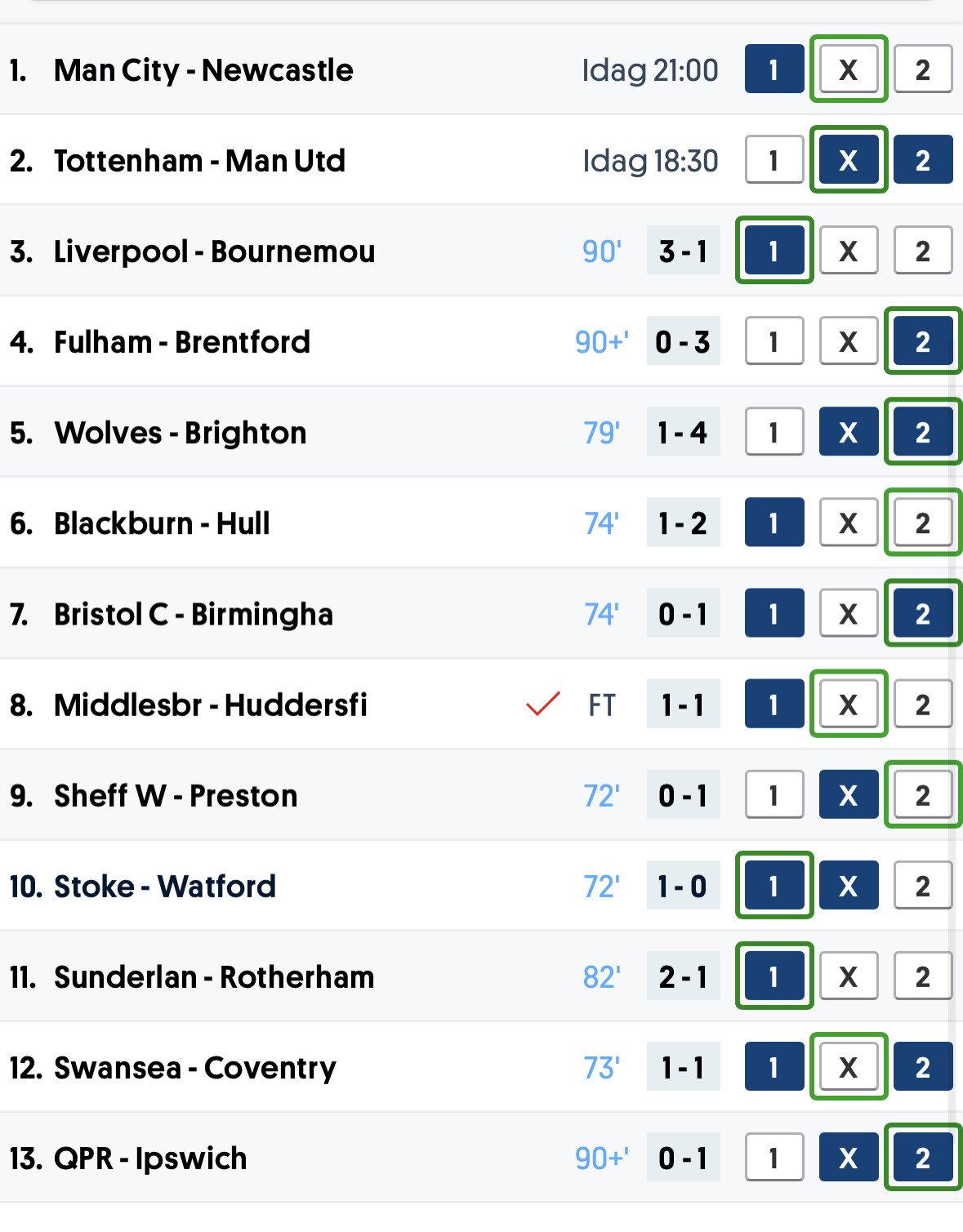Click the 1-4 score for Wolves - Brighton
The width and height of the screenshot is (963, 1232).
(x=683, y=432)
